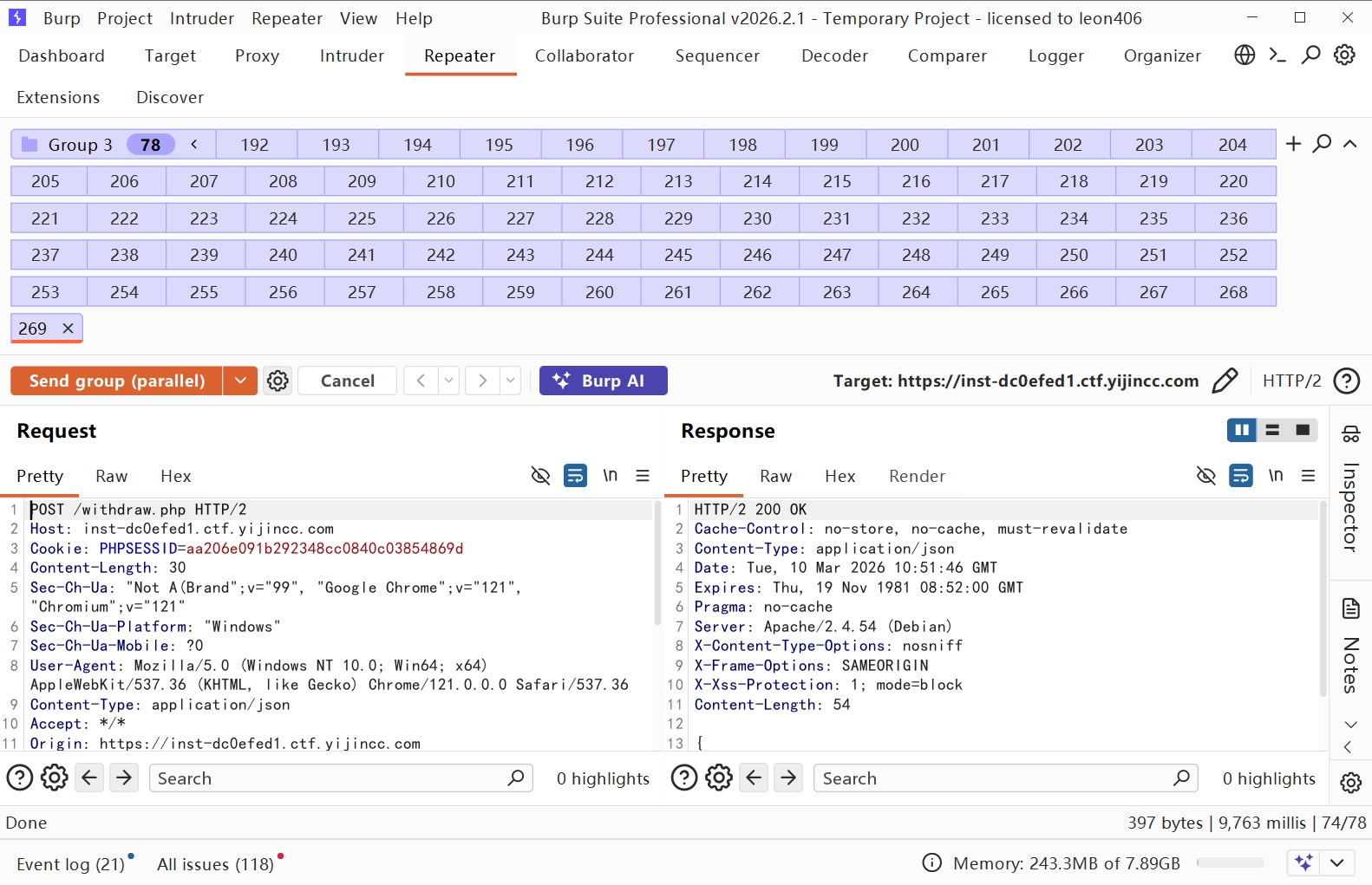Click the Request search input field
1372x885 pixels.
pos(330,778)
